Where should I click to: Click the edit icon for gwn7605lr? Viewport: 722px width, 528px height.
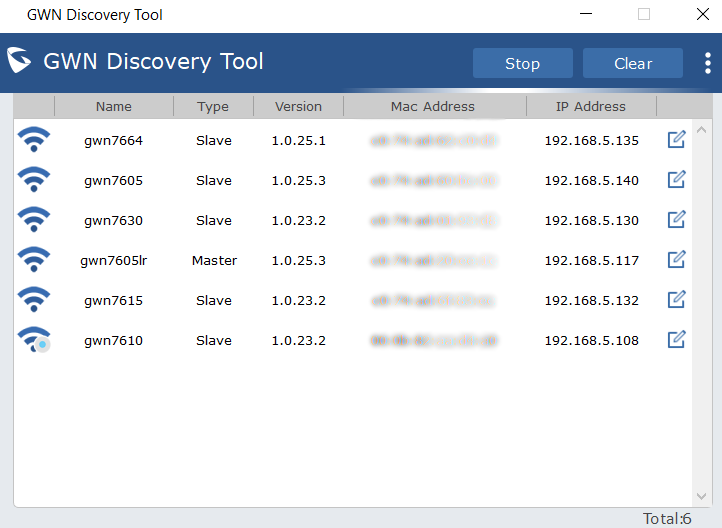tap(676, 260)
